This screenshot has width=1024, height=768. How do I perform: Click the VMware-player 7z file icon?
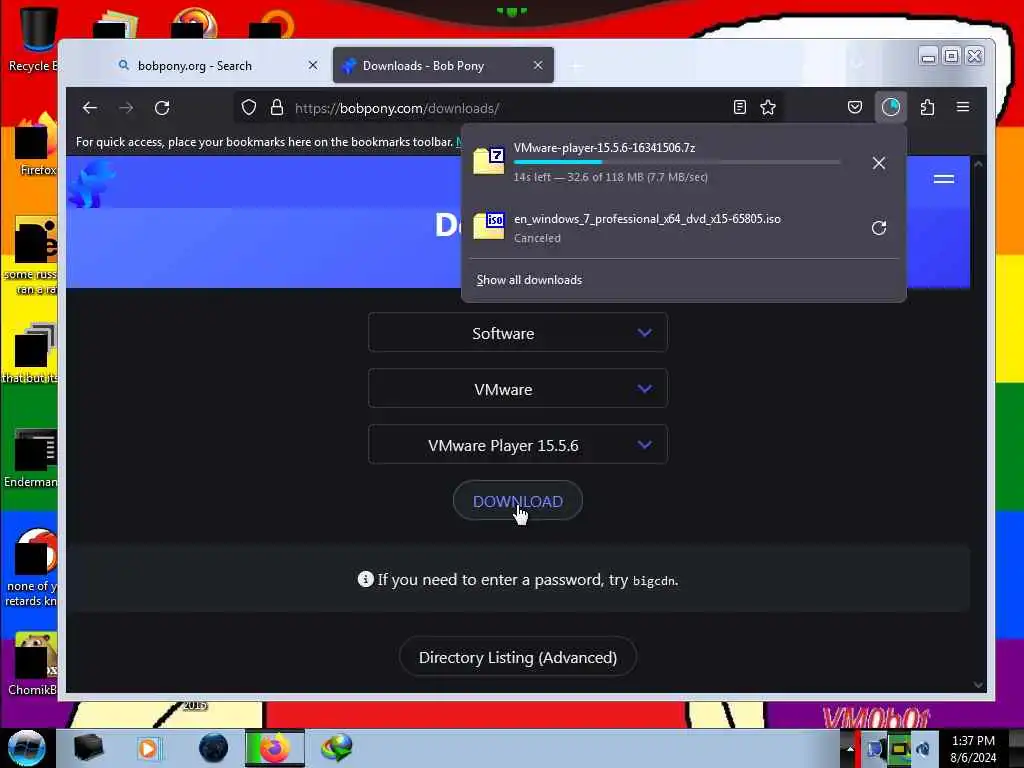click(488, 161)
